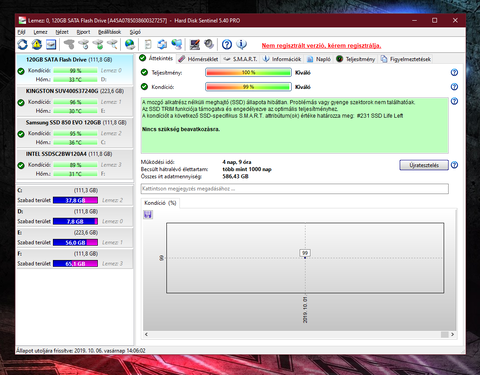
Task: Open the Lemez menu
Action: coord(40,32)
